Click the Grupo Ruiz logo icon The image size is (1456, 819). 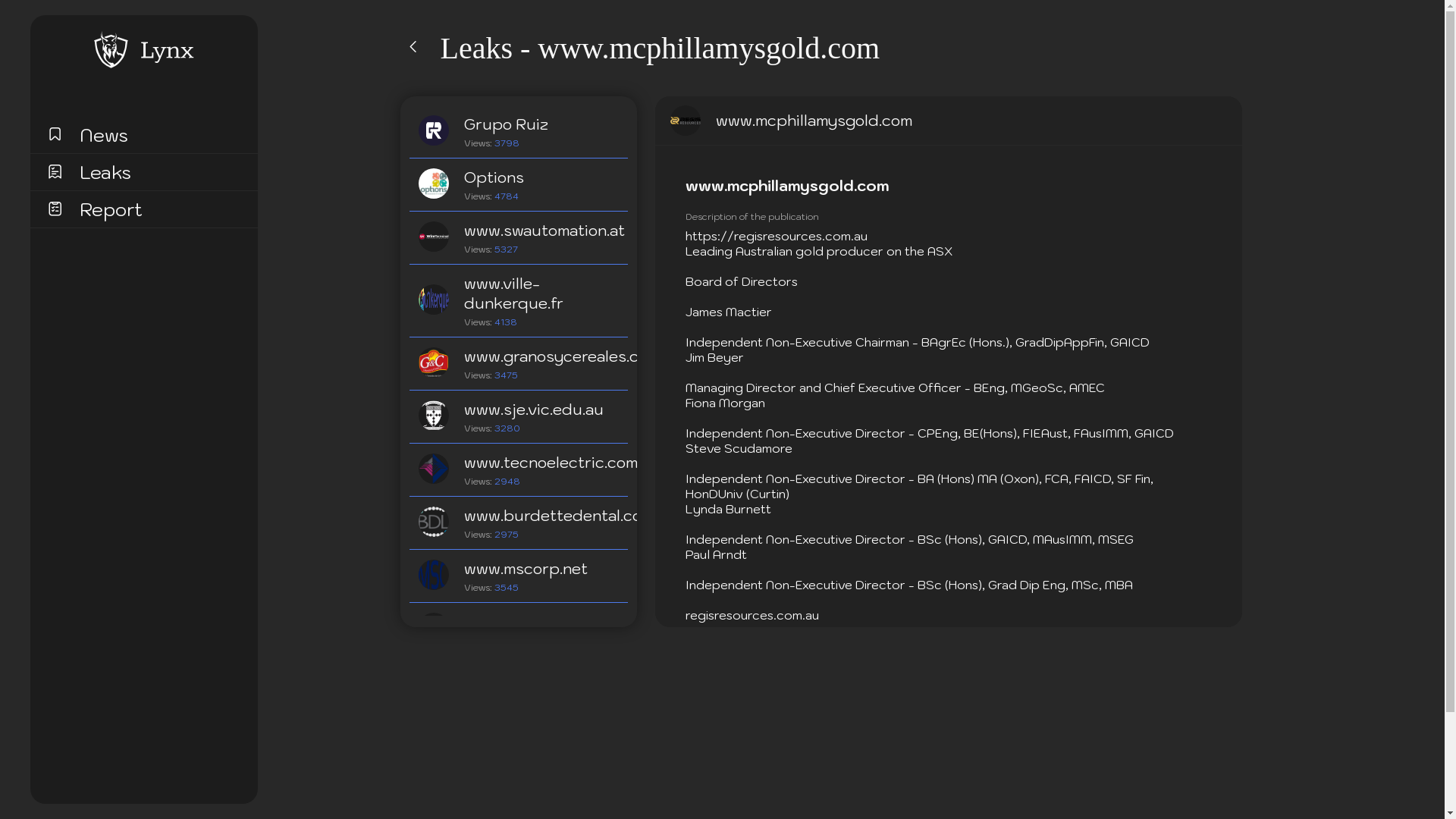[x=434, y=130]
